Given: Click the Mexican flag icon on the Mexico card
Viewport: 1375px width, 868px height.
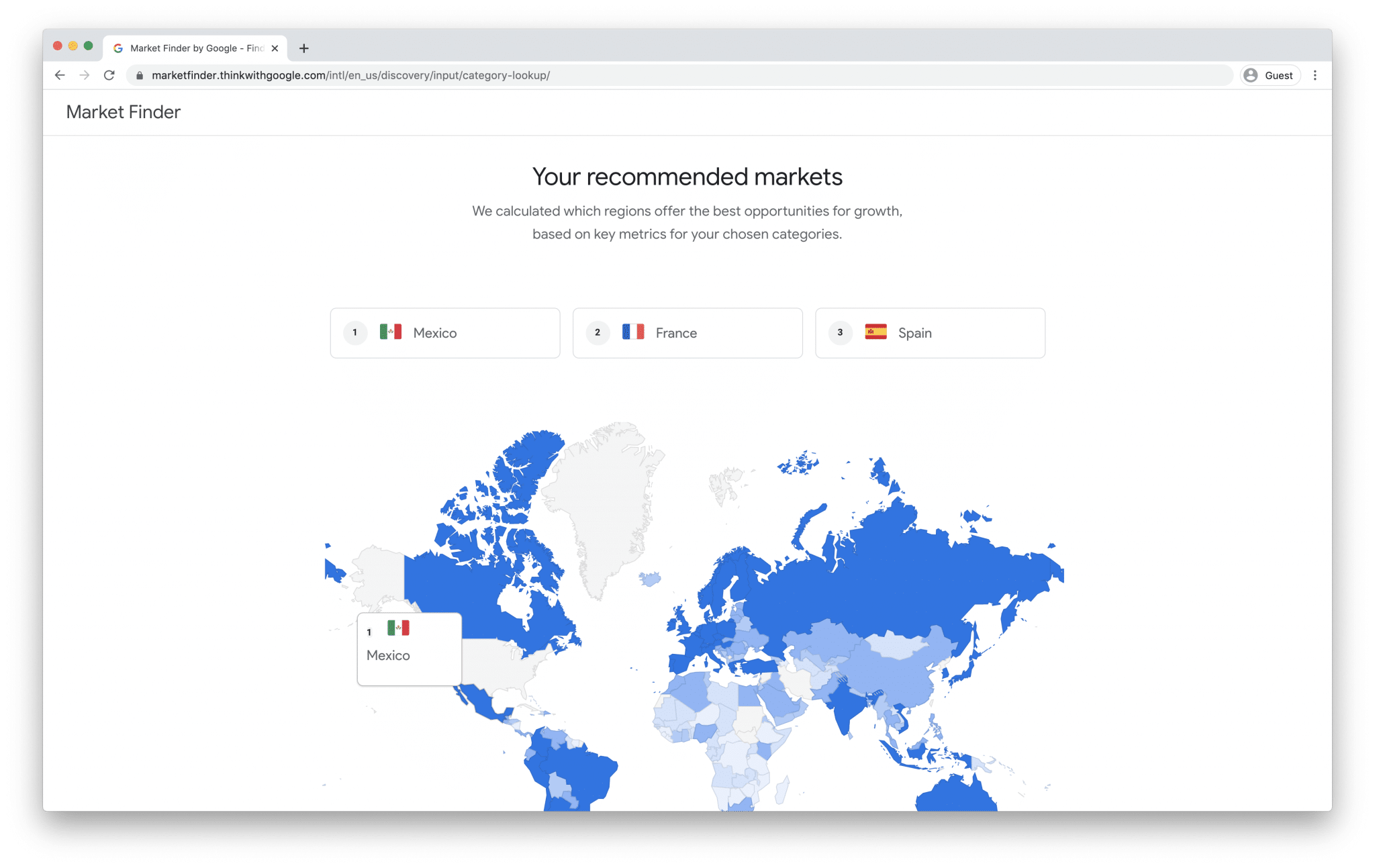Looking at the screenshot, I should (391, 332).
